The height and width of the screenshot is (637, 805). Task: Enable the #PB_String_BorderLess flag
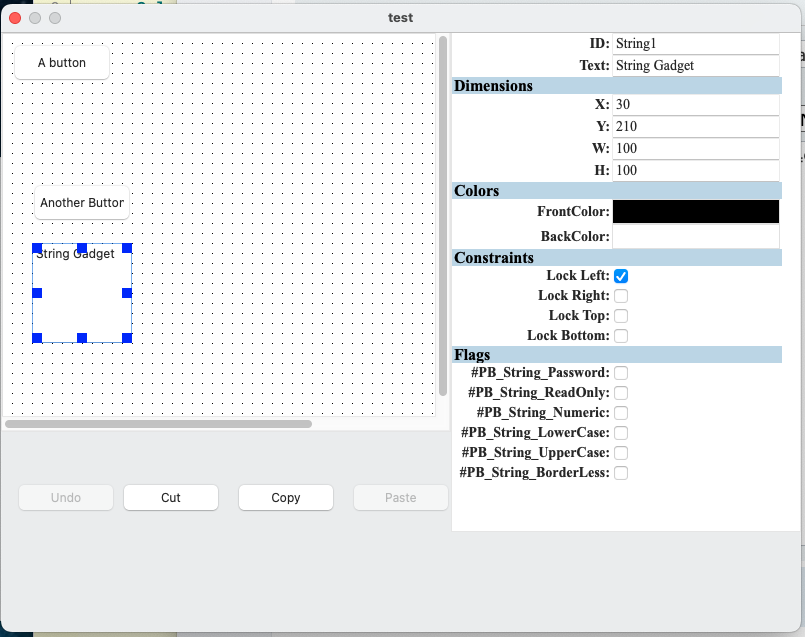click(621, 473)
